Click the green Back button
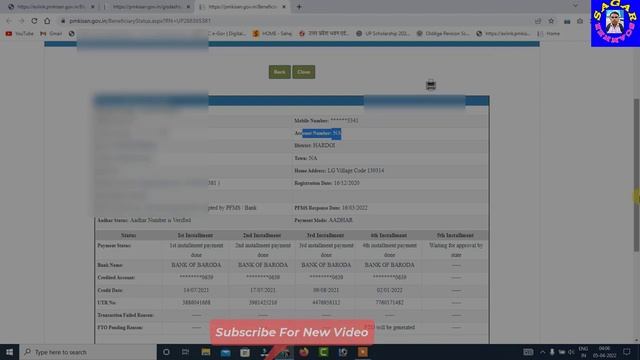Viewport: 640px width, 360px height. click(280, 72)
